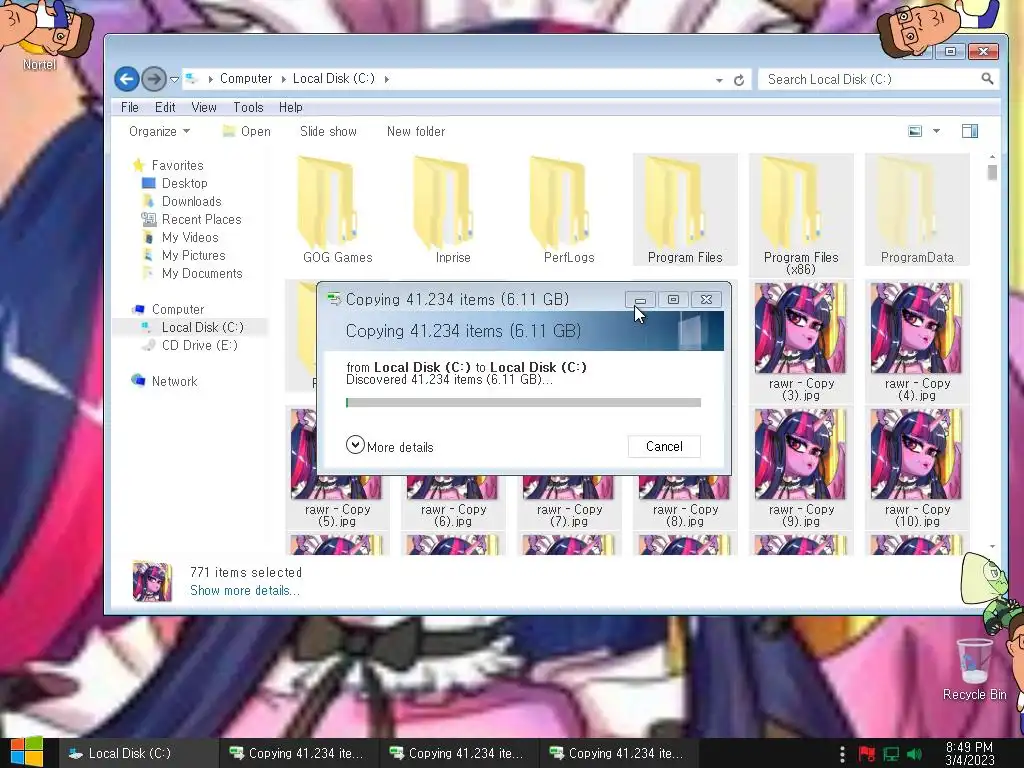Click the volume icon in system tray
This screenshot has height=768, width=1024.
pos(914,754)
